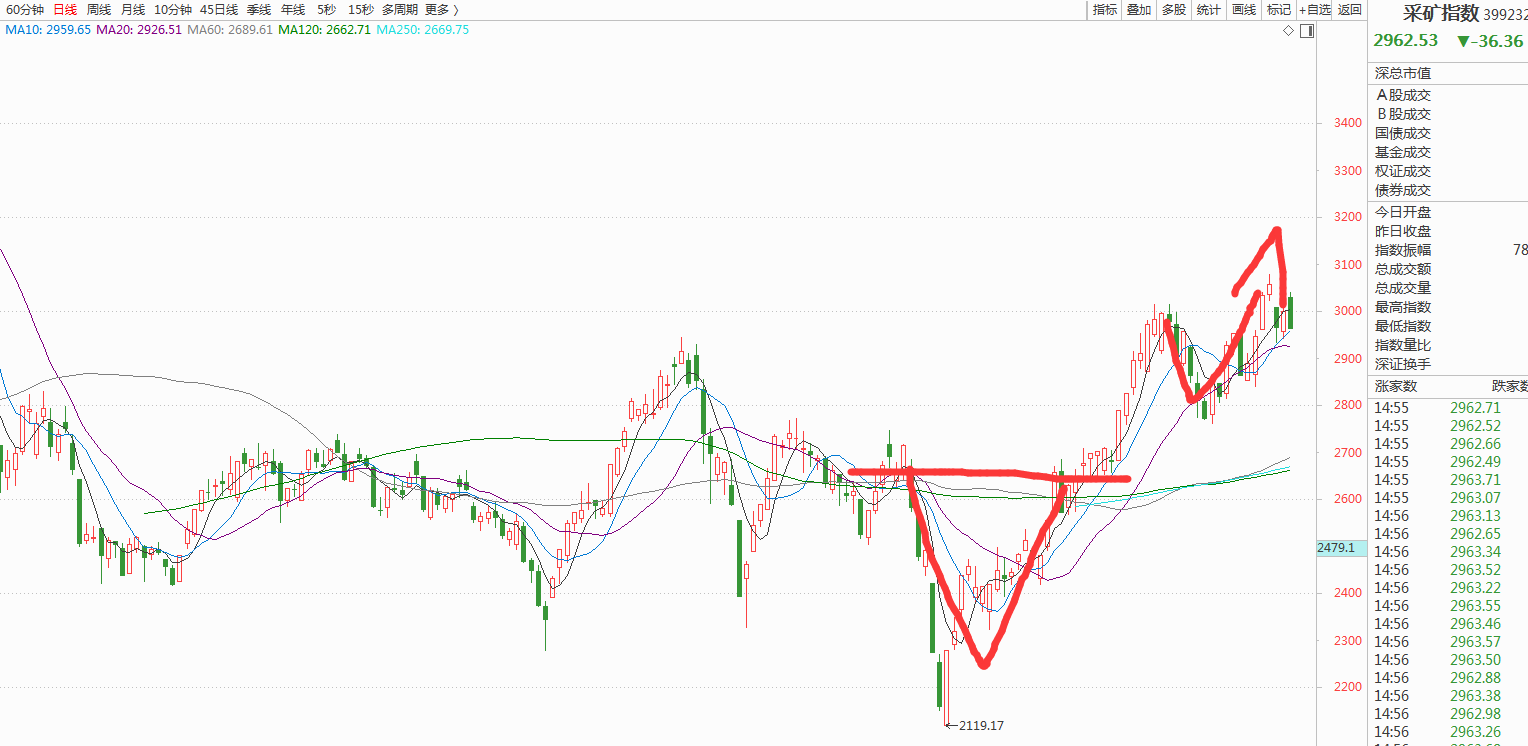Click the 叠加 overlay button

(x=1139, y=10)
